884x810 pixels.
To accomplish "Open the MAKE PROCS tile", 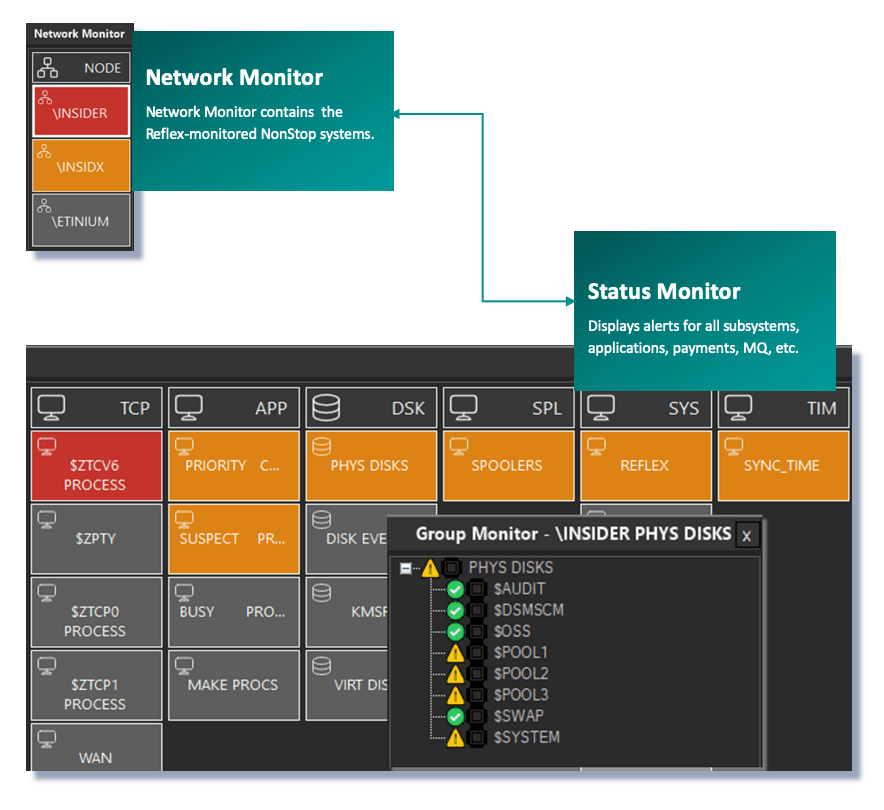I will point(234,685).
